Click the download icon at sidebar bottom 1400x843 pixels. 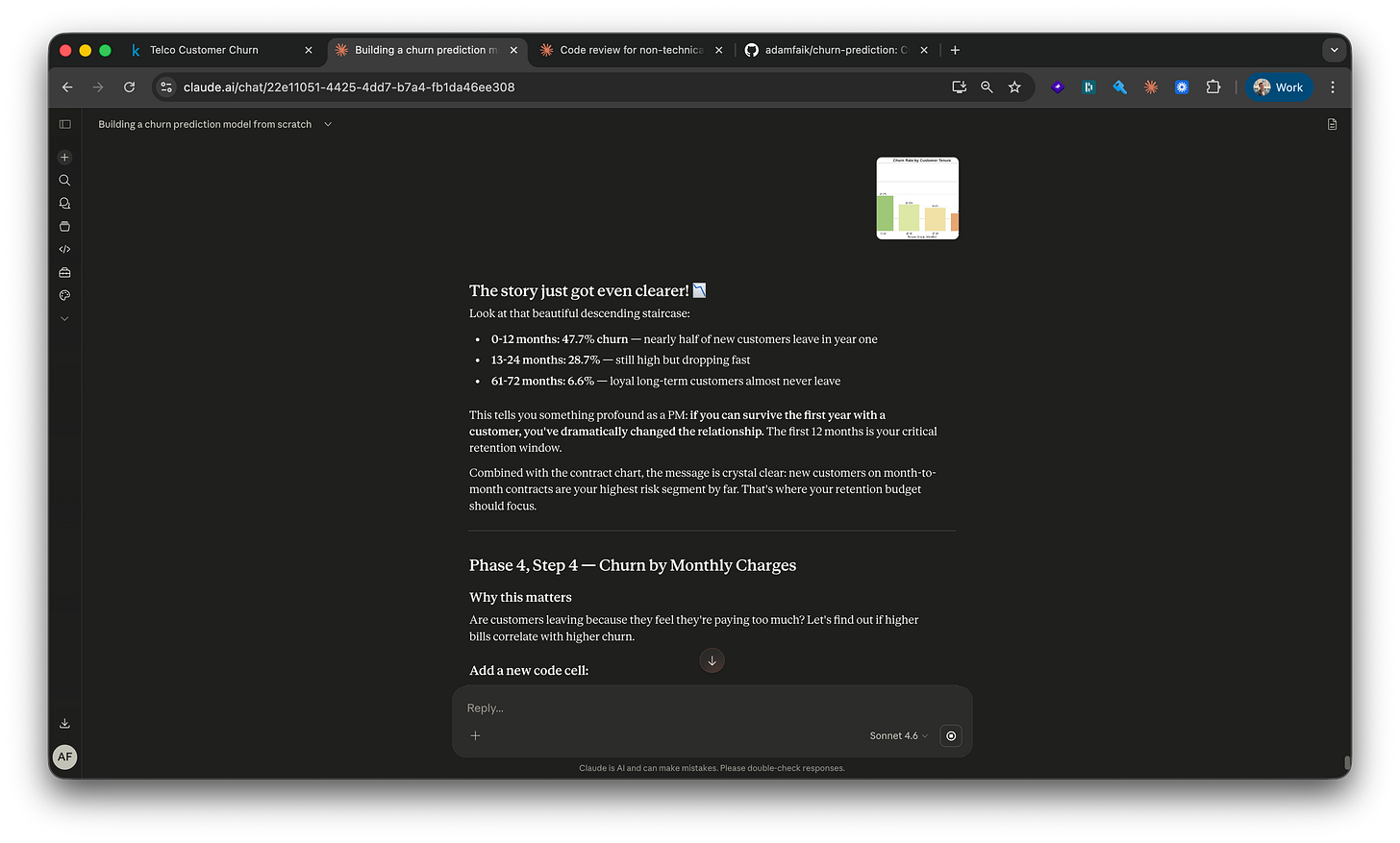pos(64,722)
